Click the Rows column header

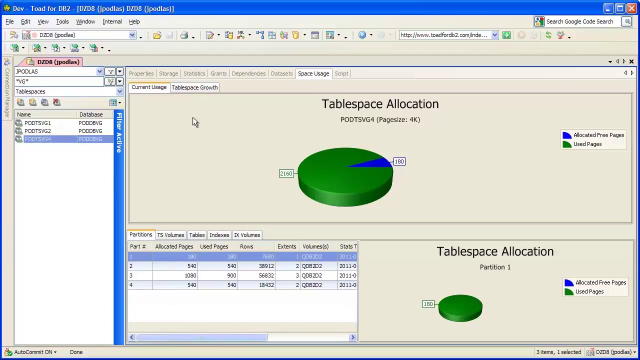pyautogui.click(x=256, y=247)
